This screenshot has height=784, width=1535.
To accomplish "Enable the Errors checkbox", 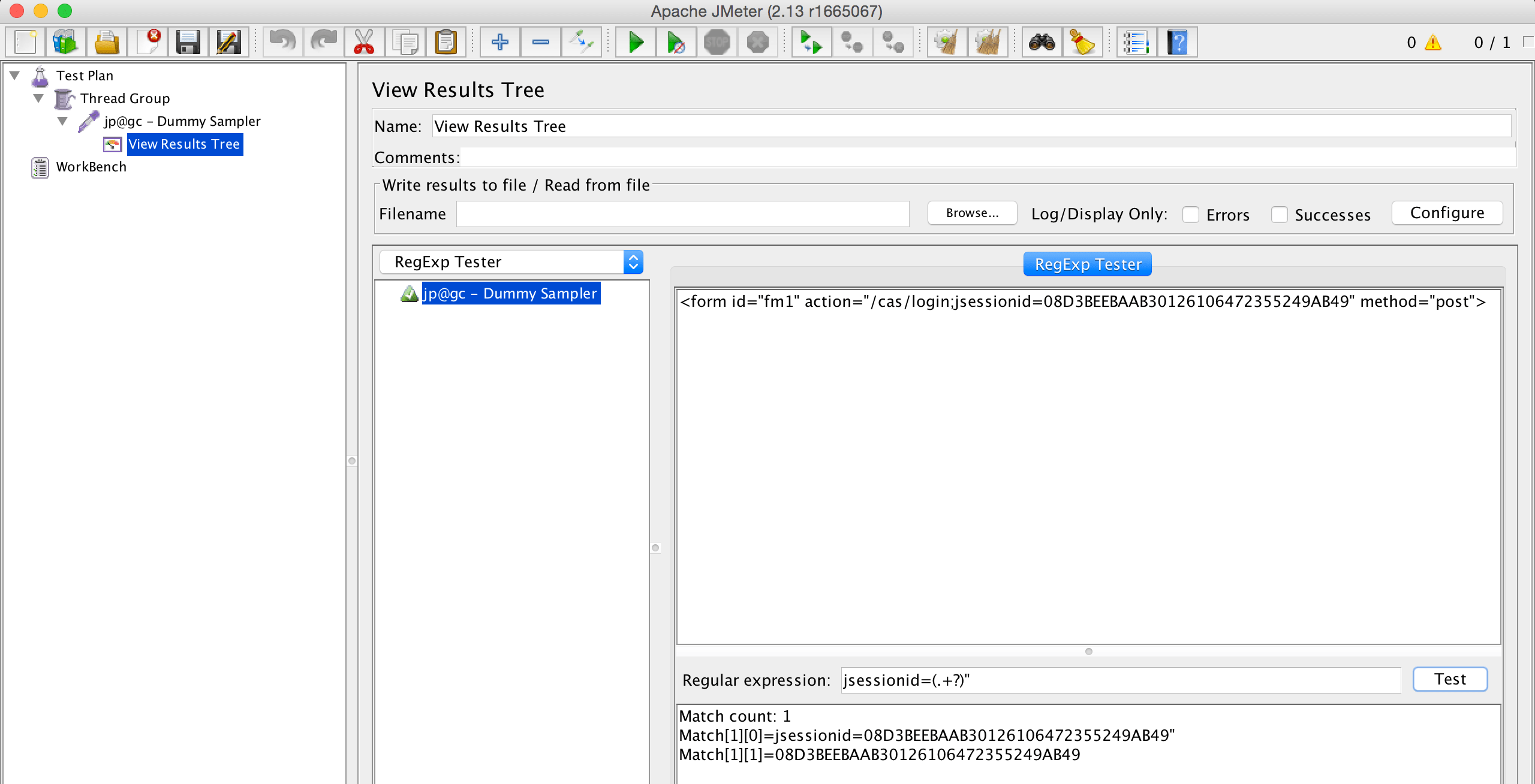I will click(1191, 215).
